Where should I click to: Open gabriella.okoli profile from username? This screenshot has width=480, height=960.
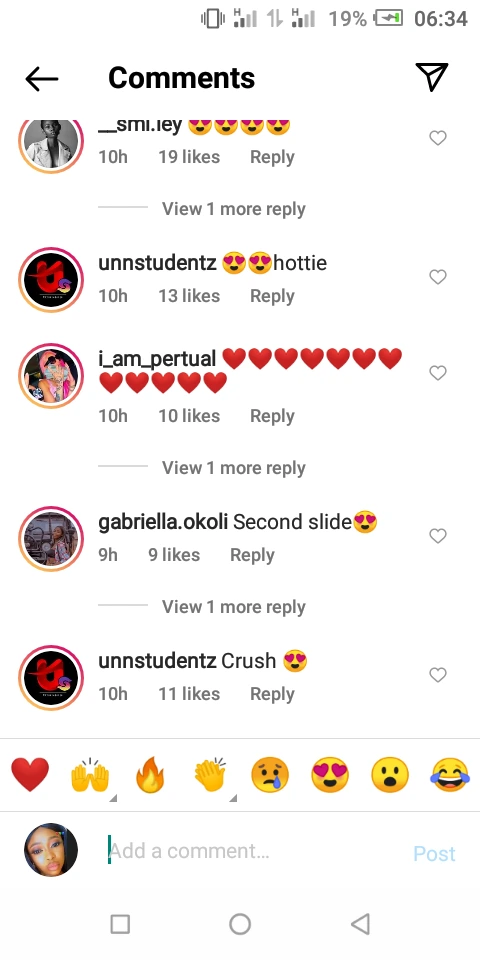point(163,522)
